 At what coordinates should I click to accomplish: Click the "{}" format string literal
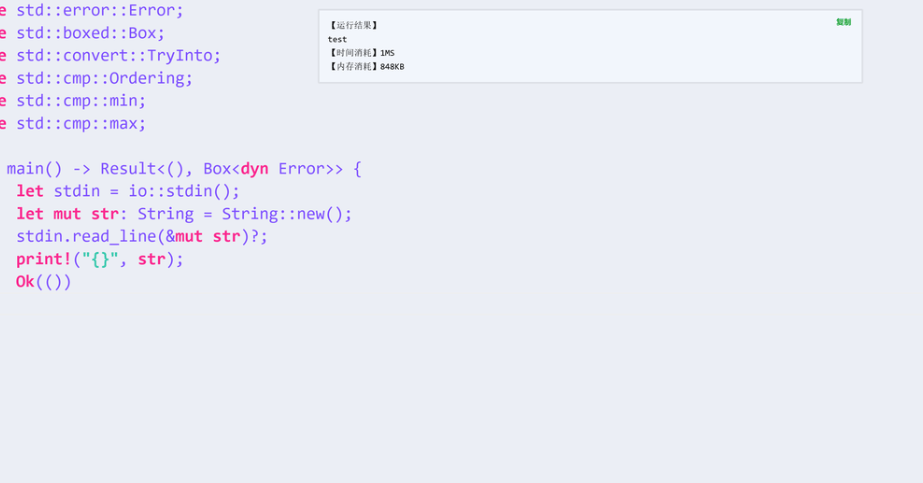[x=100, y=259]
